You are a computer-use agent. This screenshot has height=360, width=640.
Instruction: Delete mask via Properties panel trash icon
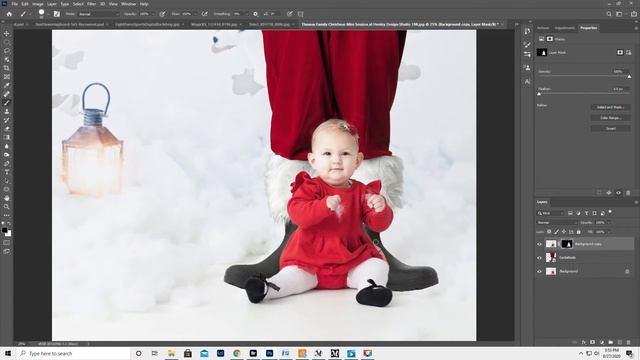point(628,193)
